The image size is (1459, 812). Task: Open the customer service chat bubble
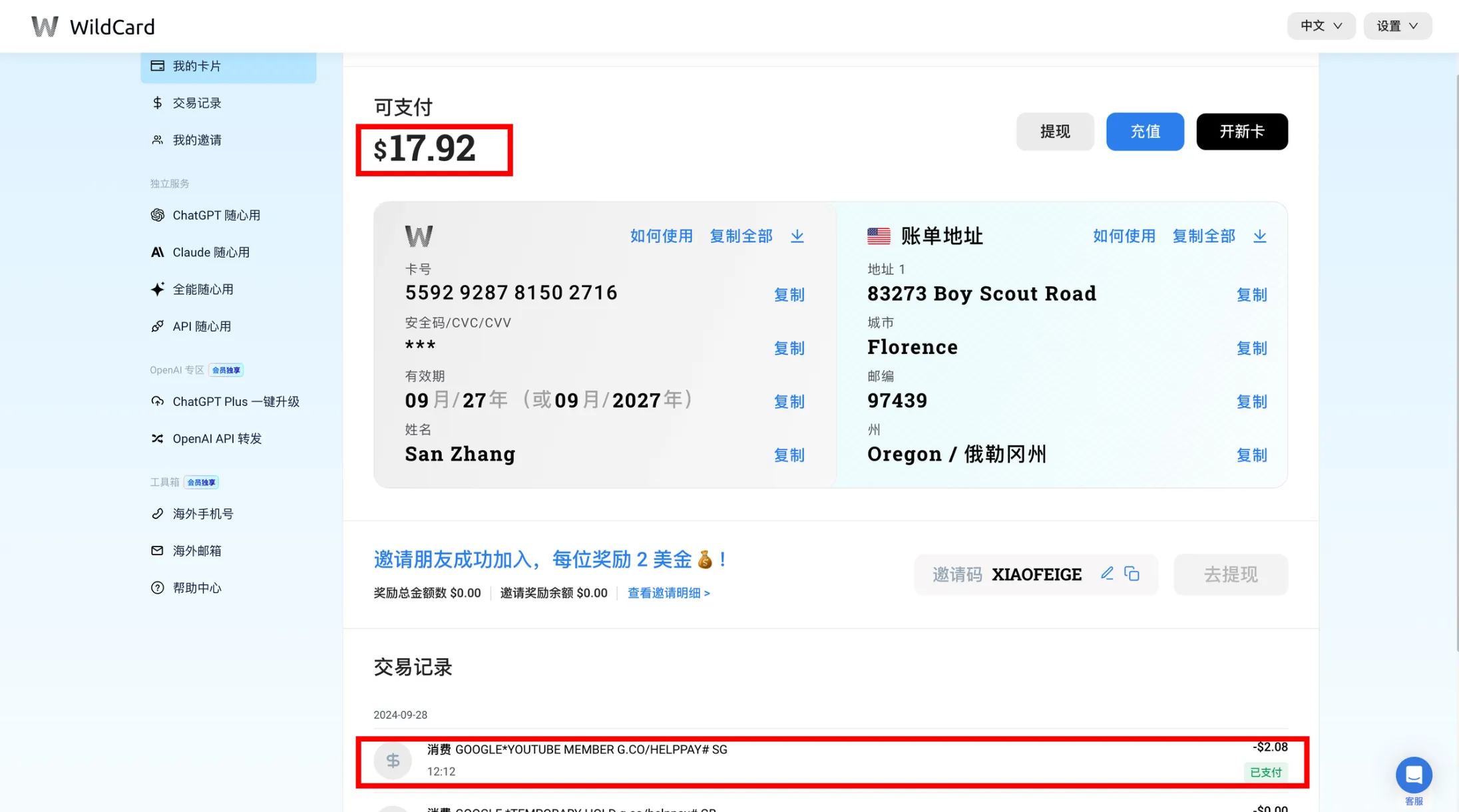point(1413,775)
